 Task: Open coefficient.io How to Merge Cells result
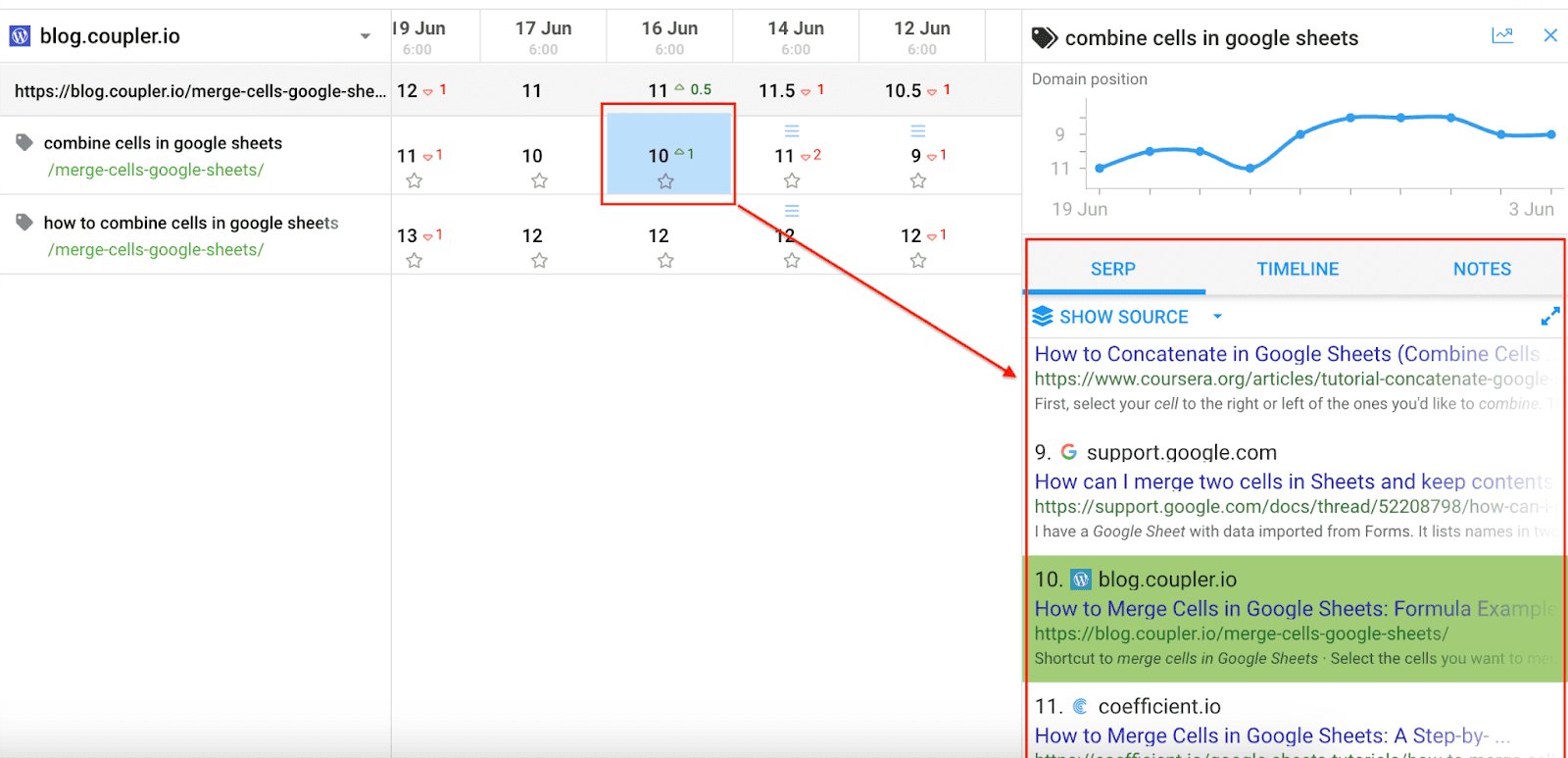coord(1272,735)
